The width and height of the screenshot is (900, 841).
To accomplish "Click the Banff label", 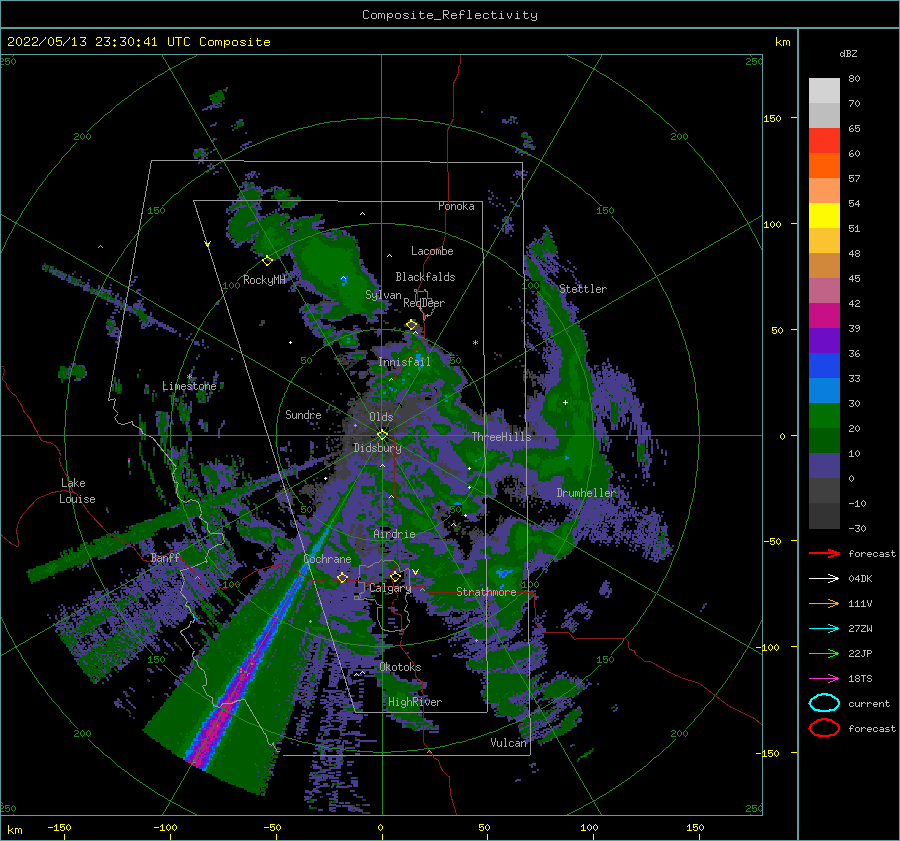I will pyautogui.click(x=165, y=558).
